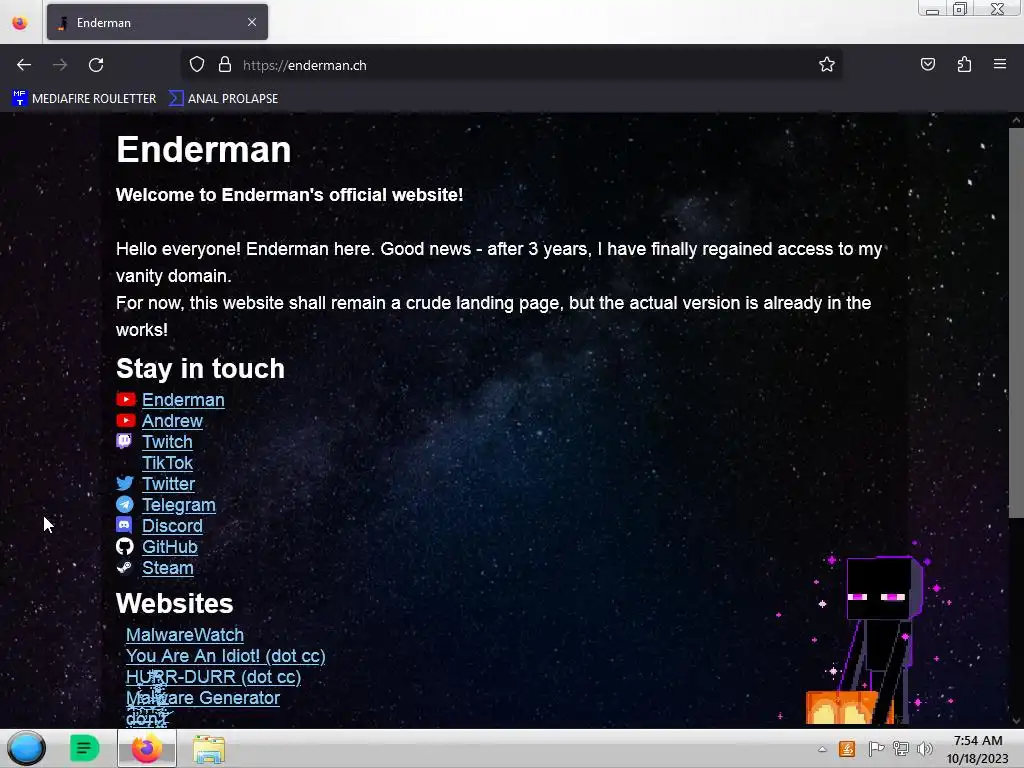Click the GitHub octocat icon
This screenshot has height=768, width=1024.
[125, 547]
